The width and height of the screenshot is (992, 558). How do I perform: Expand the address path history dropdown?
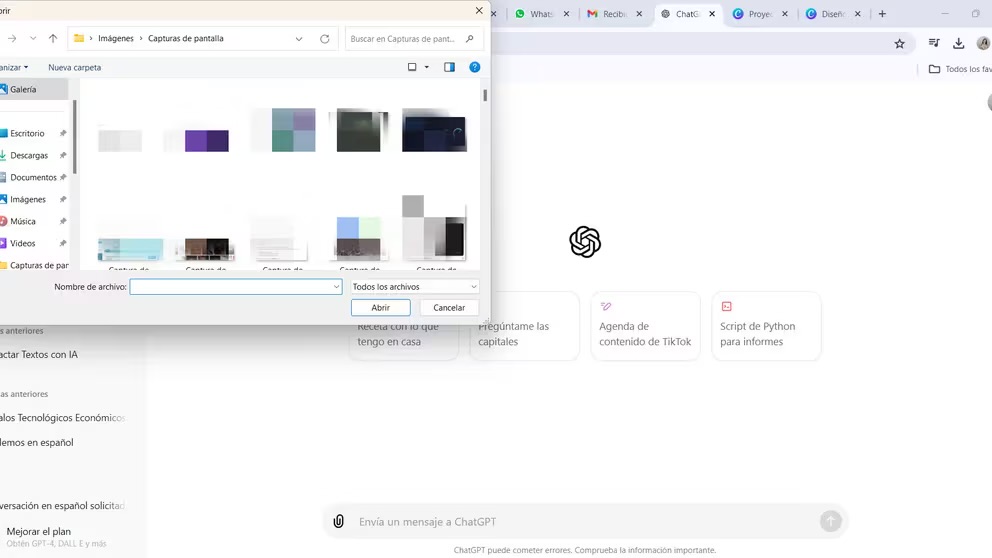(x=299, y=39)
